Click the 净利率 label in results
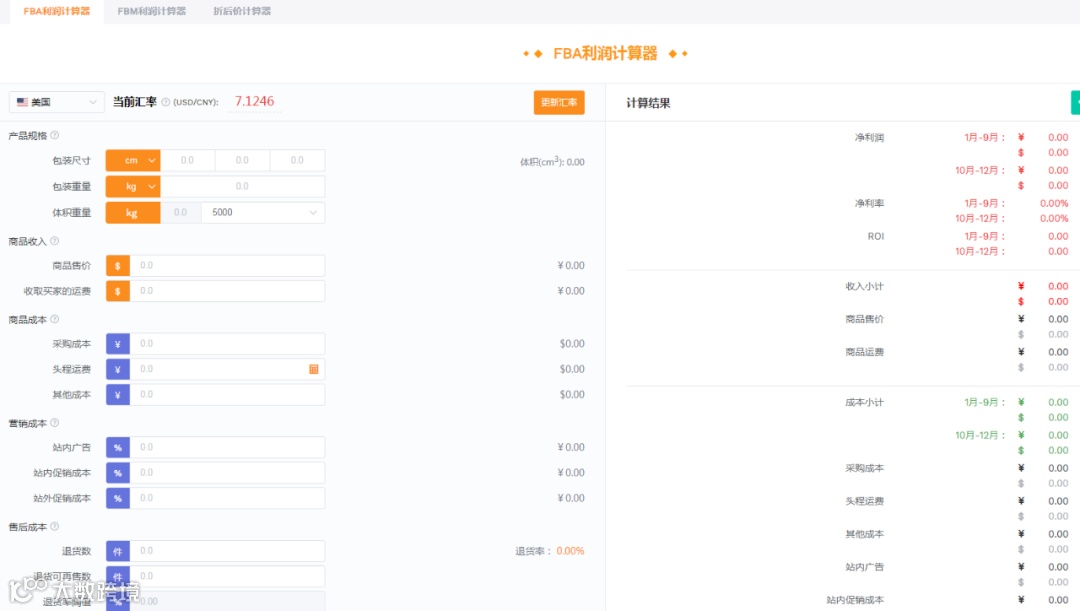 coord(869,203)
